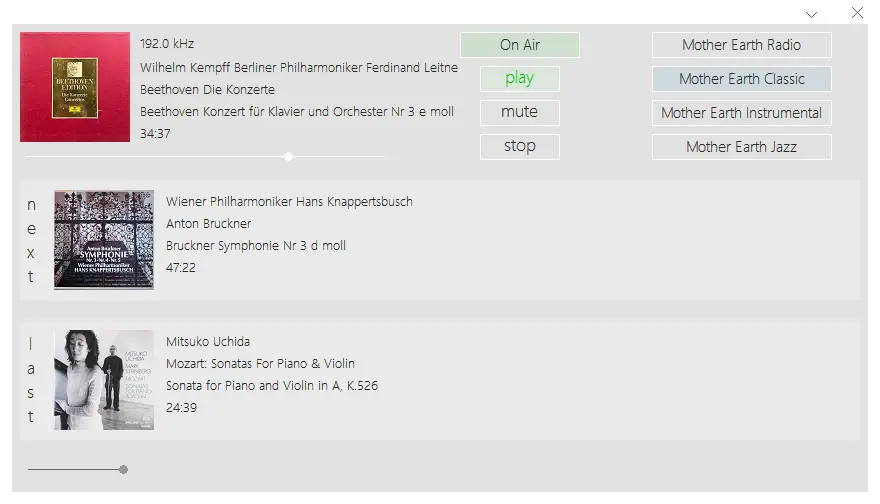
Task: Toggle the On Air indicator
Action: [520, 45]
